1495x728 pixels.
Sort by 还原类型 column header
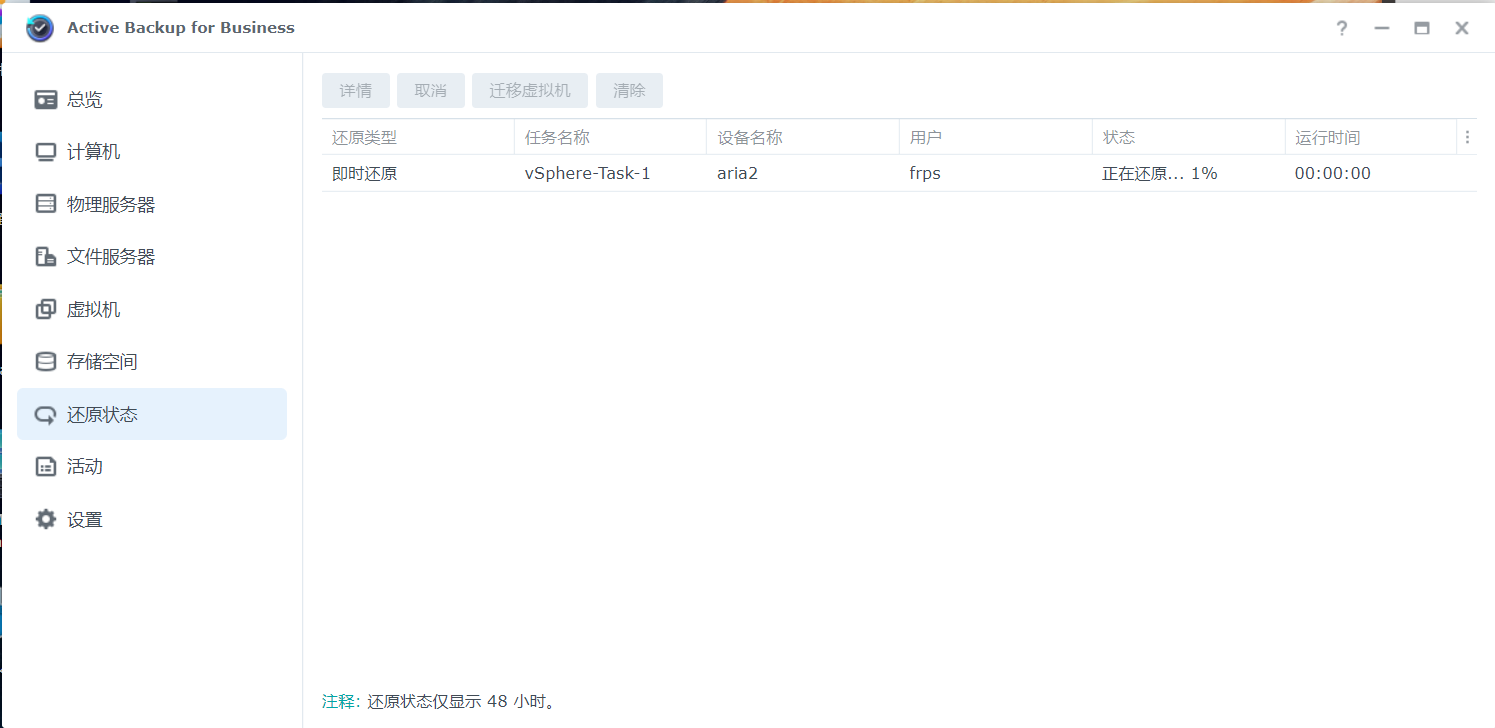[x=418, y=137]
